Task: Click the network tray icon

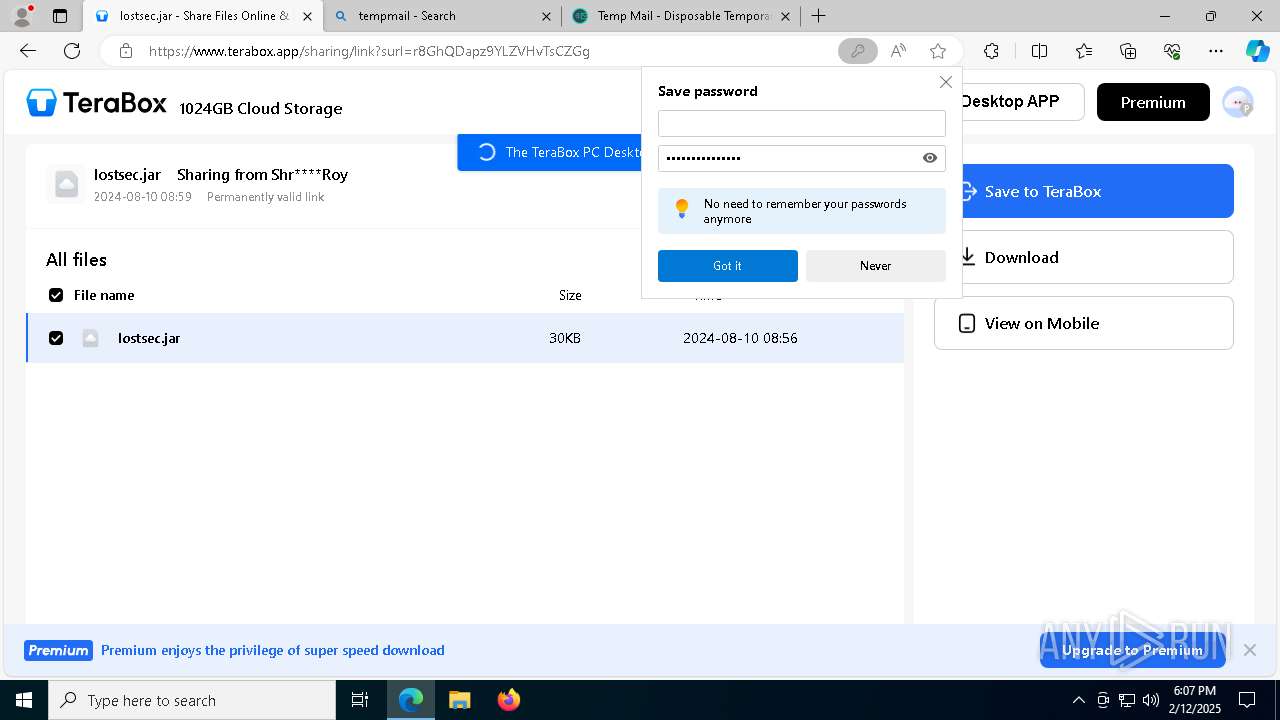Action: click(x=1127, y=700)
